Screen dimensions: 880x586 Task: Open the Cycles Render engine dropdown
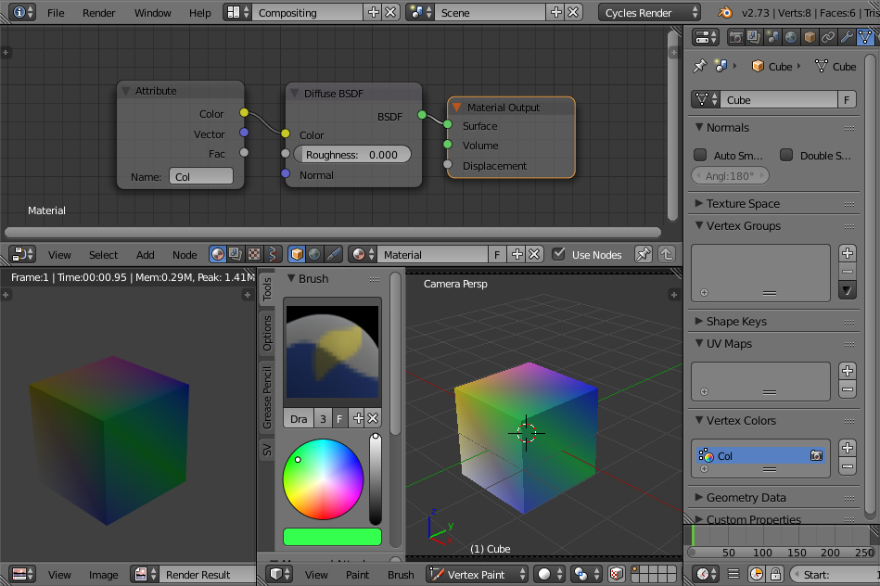pos(650,12)
